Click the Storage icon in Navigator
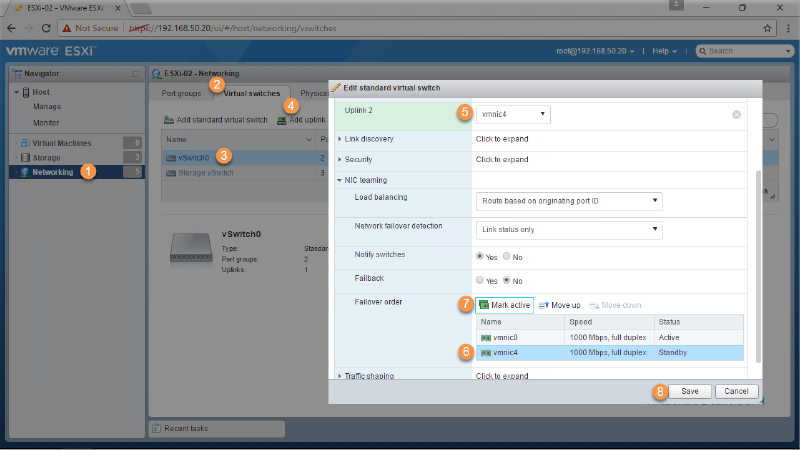800x450 pixels. [26, 158]
